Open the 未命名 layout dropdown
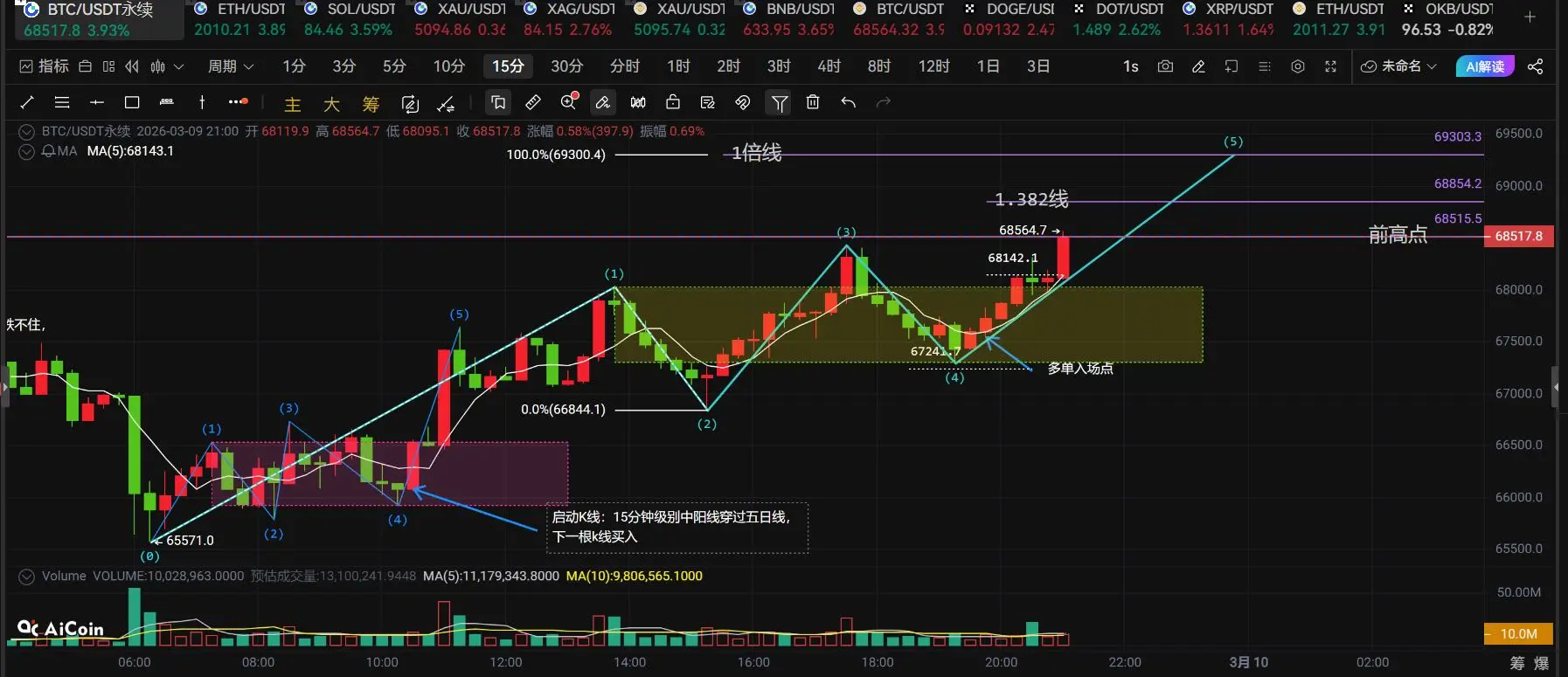 click(1399, 66)
